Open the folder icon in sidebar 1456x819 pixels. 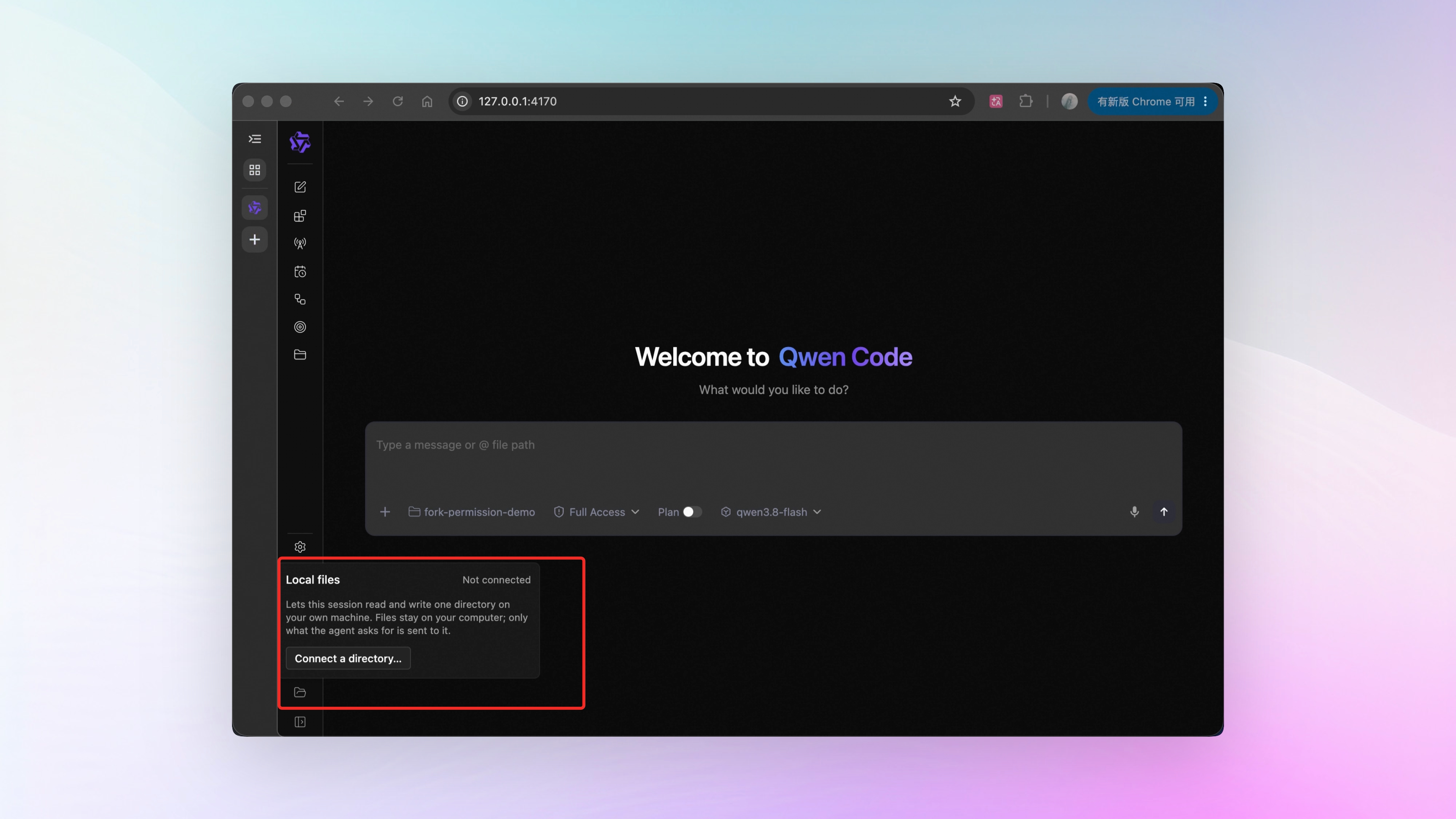[300, 355]
